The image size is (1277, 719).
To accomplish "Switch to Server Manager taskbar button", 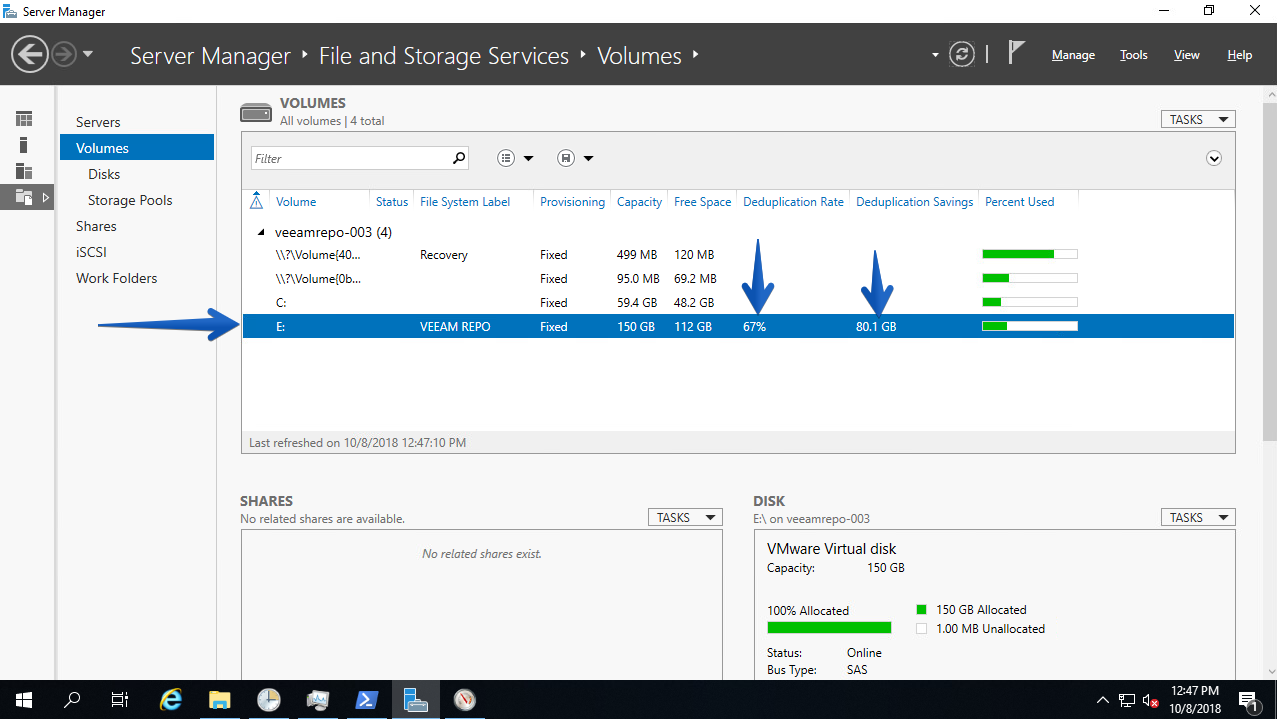I will click(x=415, y=700).
